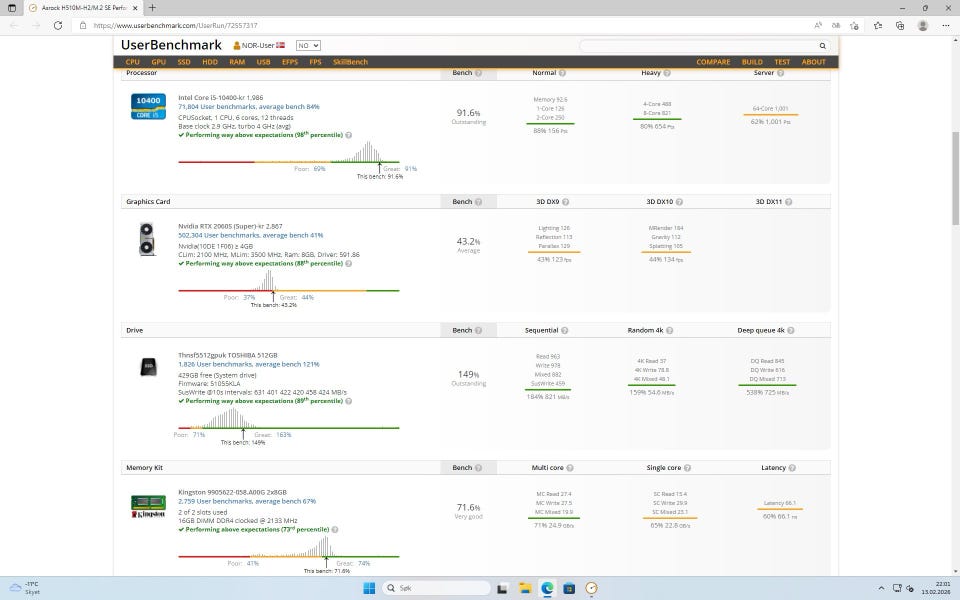
Task: Click the help icon next to Random 4k
Action: [x=669, y=331]
